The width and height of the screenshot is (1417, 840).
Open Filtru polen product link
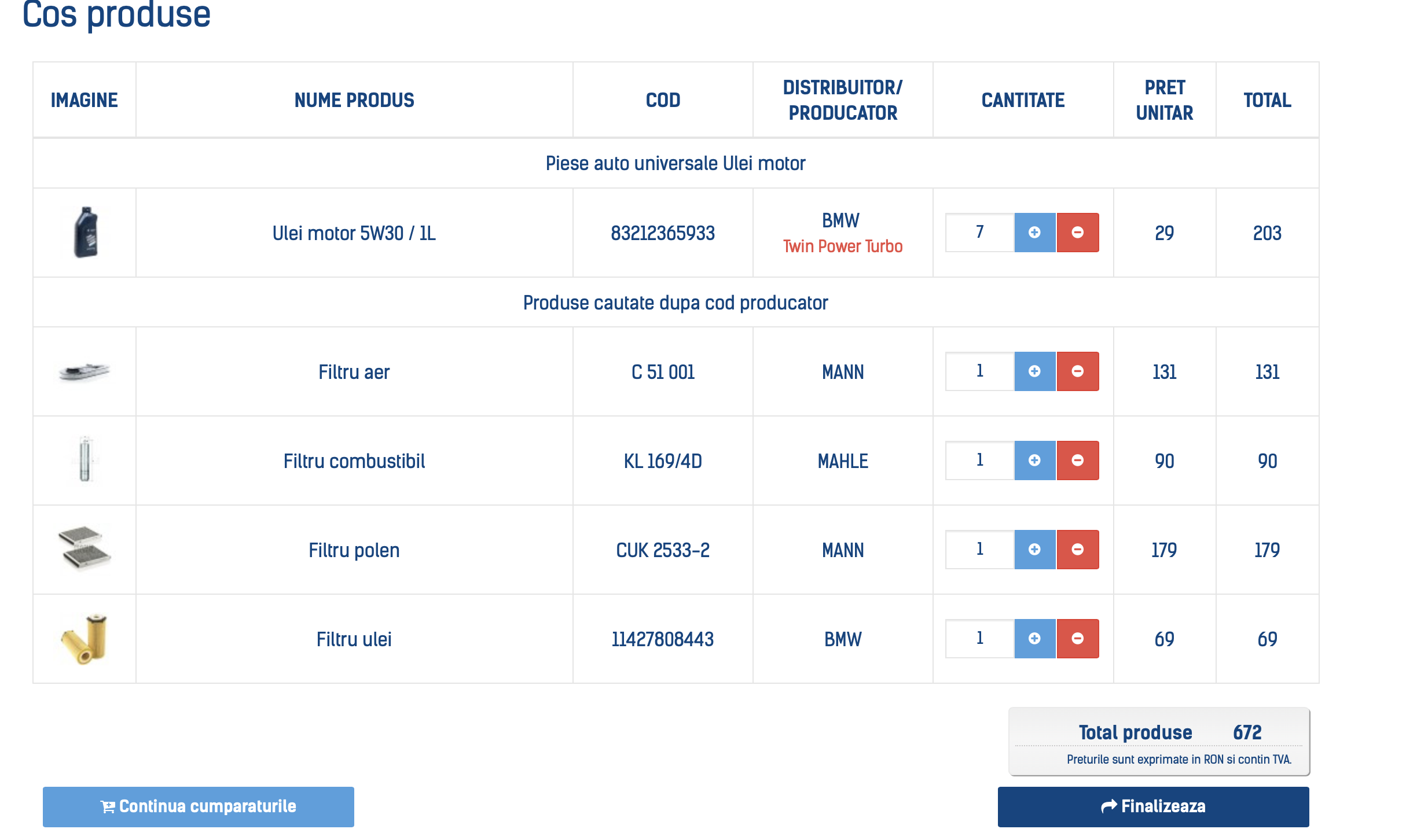[x=354, y=550]
